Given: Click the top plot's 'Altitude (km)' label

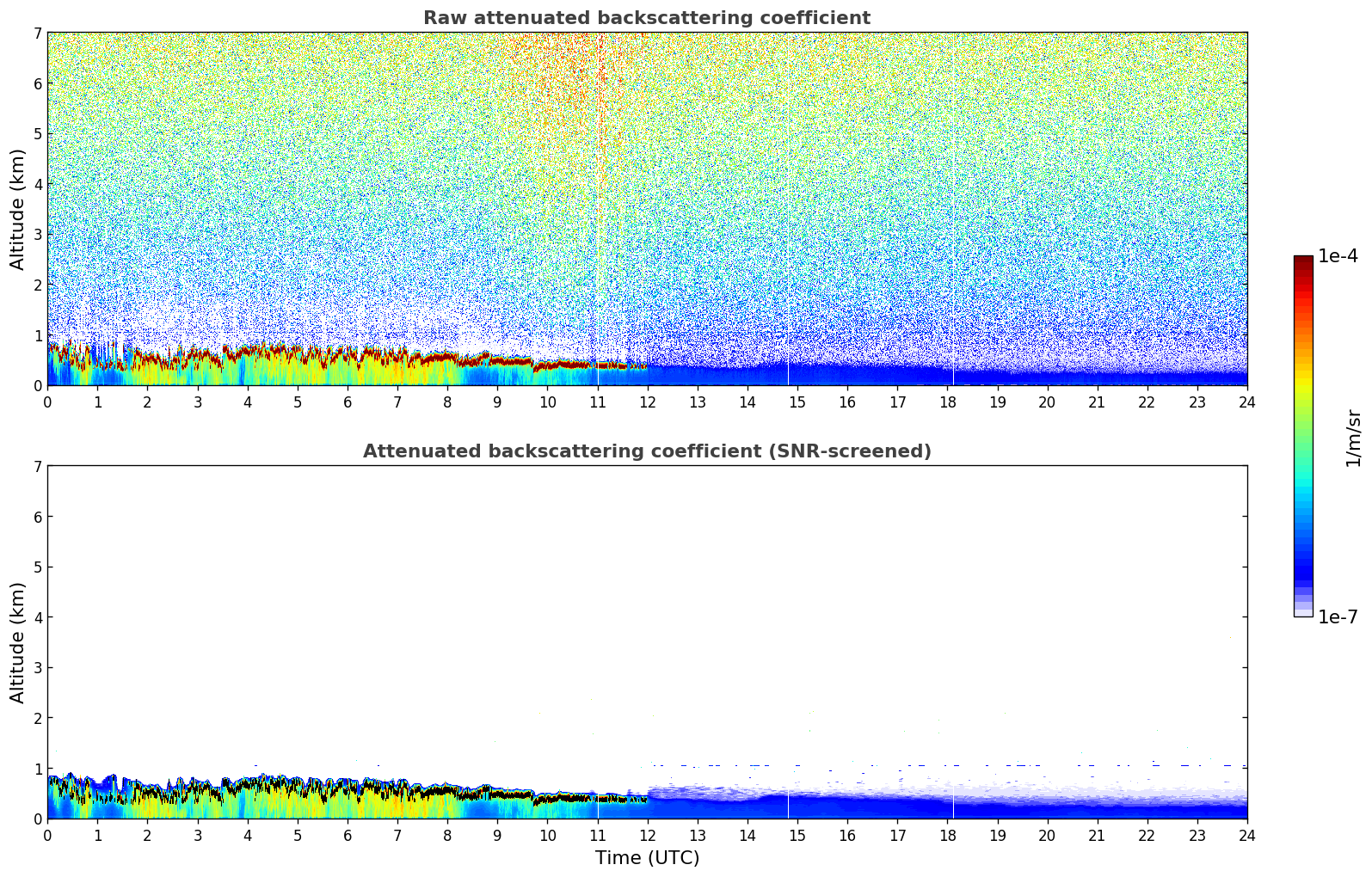Looking at the screenshot, I should click(x=18, y=209).
